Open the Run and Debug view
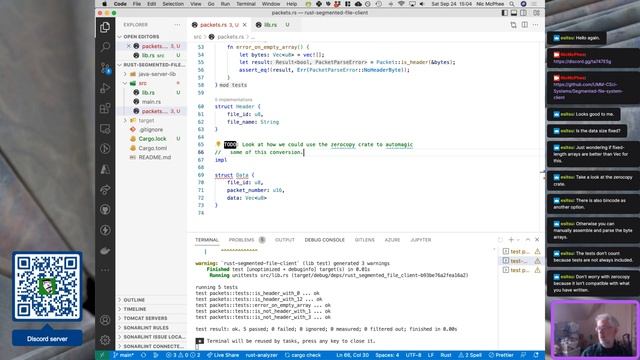 pyautogui.click(x=105, y=88)
